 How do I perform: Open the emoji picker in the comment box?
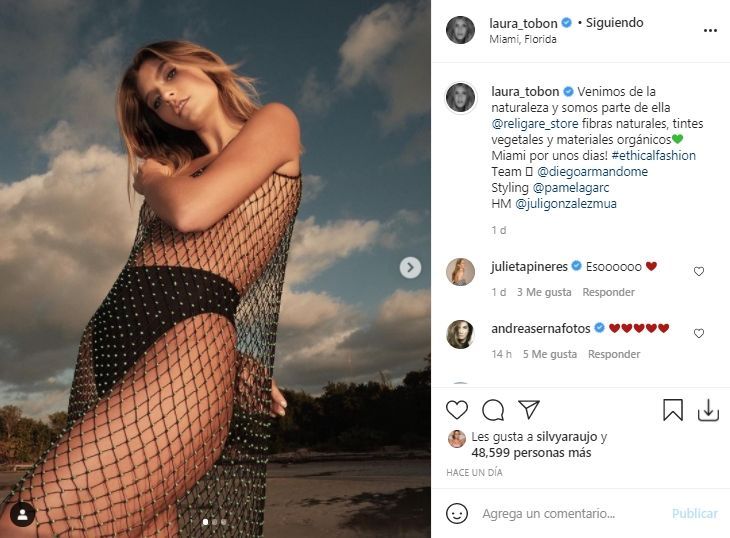coord(457,513)
